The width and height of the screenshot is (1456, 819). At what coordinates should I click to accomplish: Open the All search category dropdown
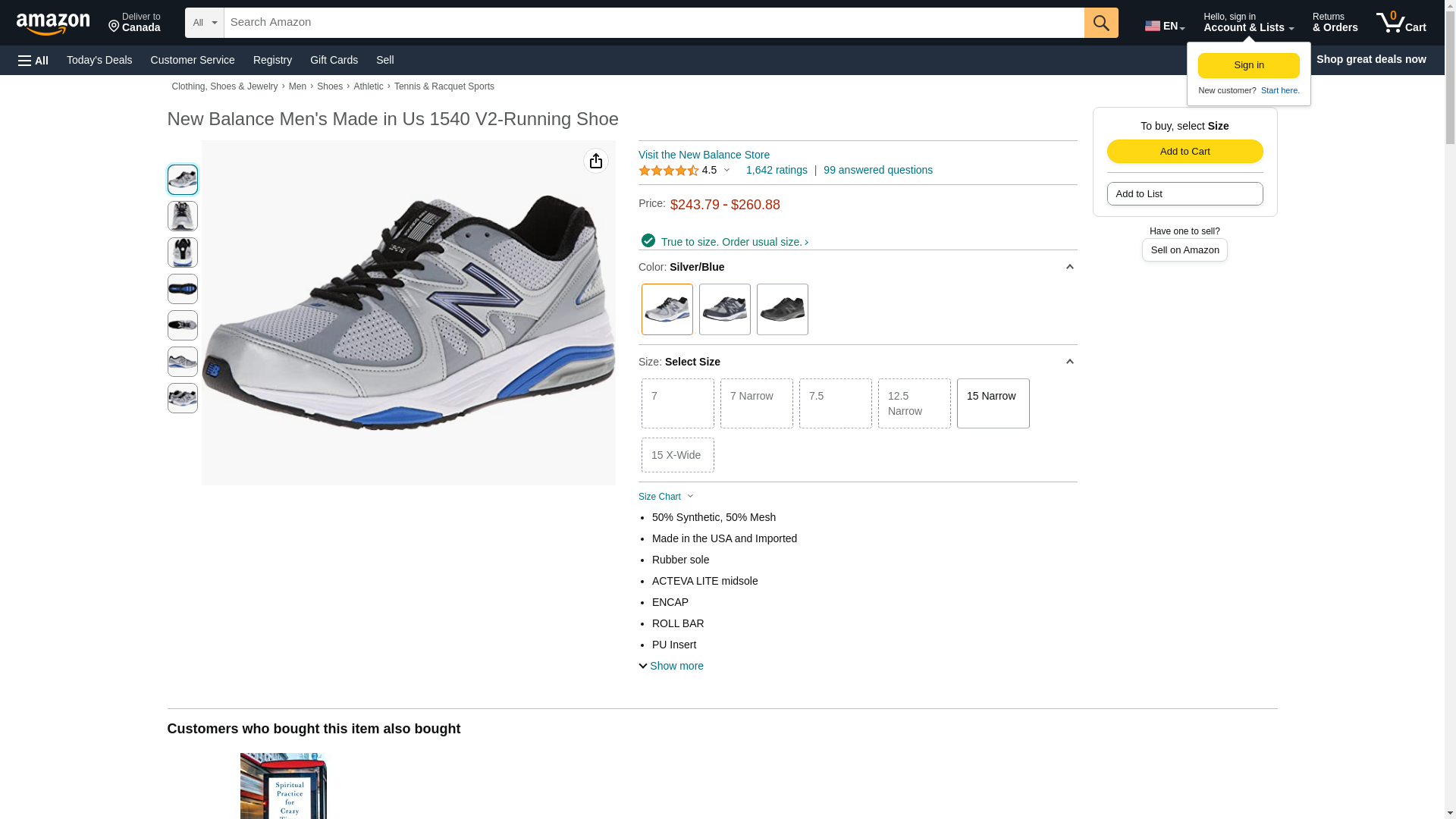(205, 23)
